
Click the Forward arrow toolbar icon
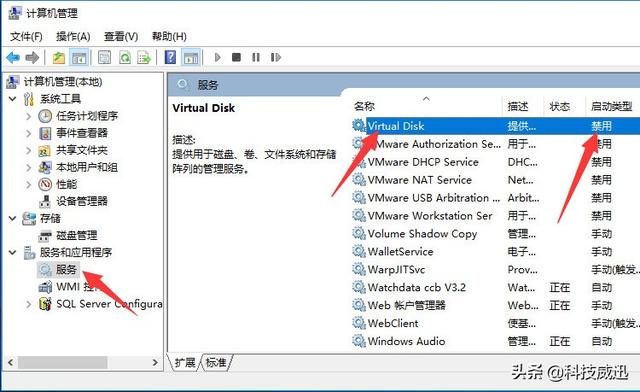(x=32, y=58)
